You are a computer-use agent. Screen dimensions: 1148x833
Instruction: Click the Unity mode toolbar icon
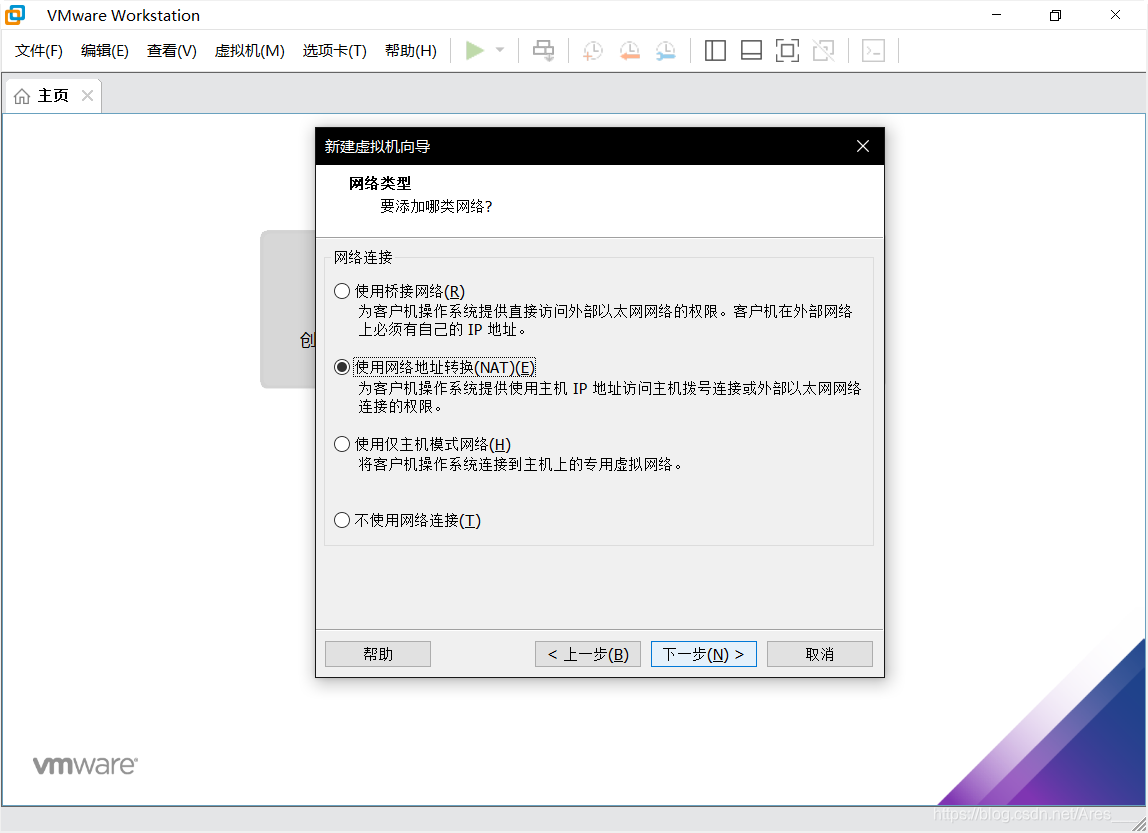(x=824, y=51)
